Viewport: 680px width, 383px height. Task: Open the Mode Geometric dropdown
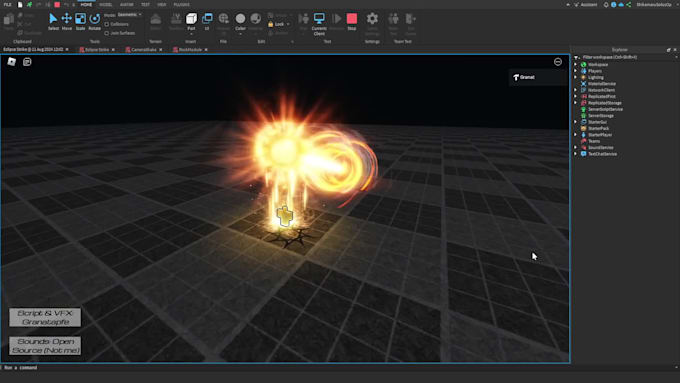tap(129, 15)
